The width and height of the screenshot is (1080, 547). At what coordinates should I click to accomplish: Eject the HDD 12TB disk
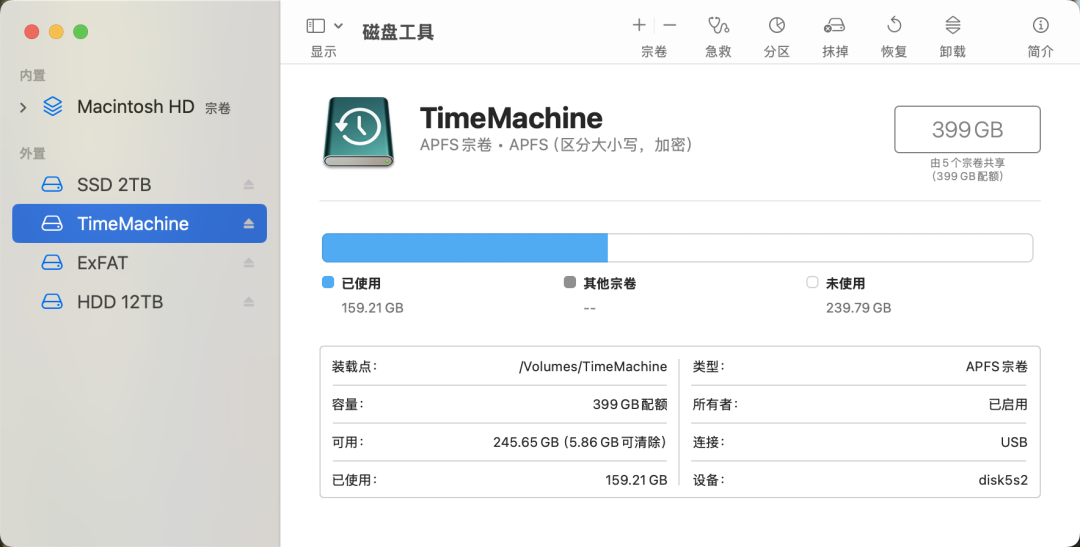pyautogui.click(x=249, y=302)
